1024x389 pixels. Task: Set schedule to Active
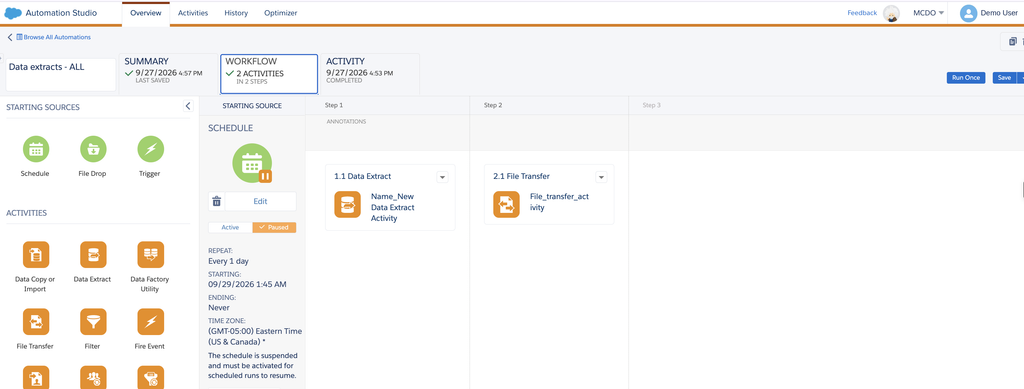(230, 227)
